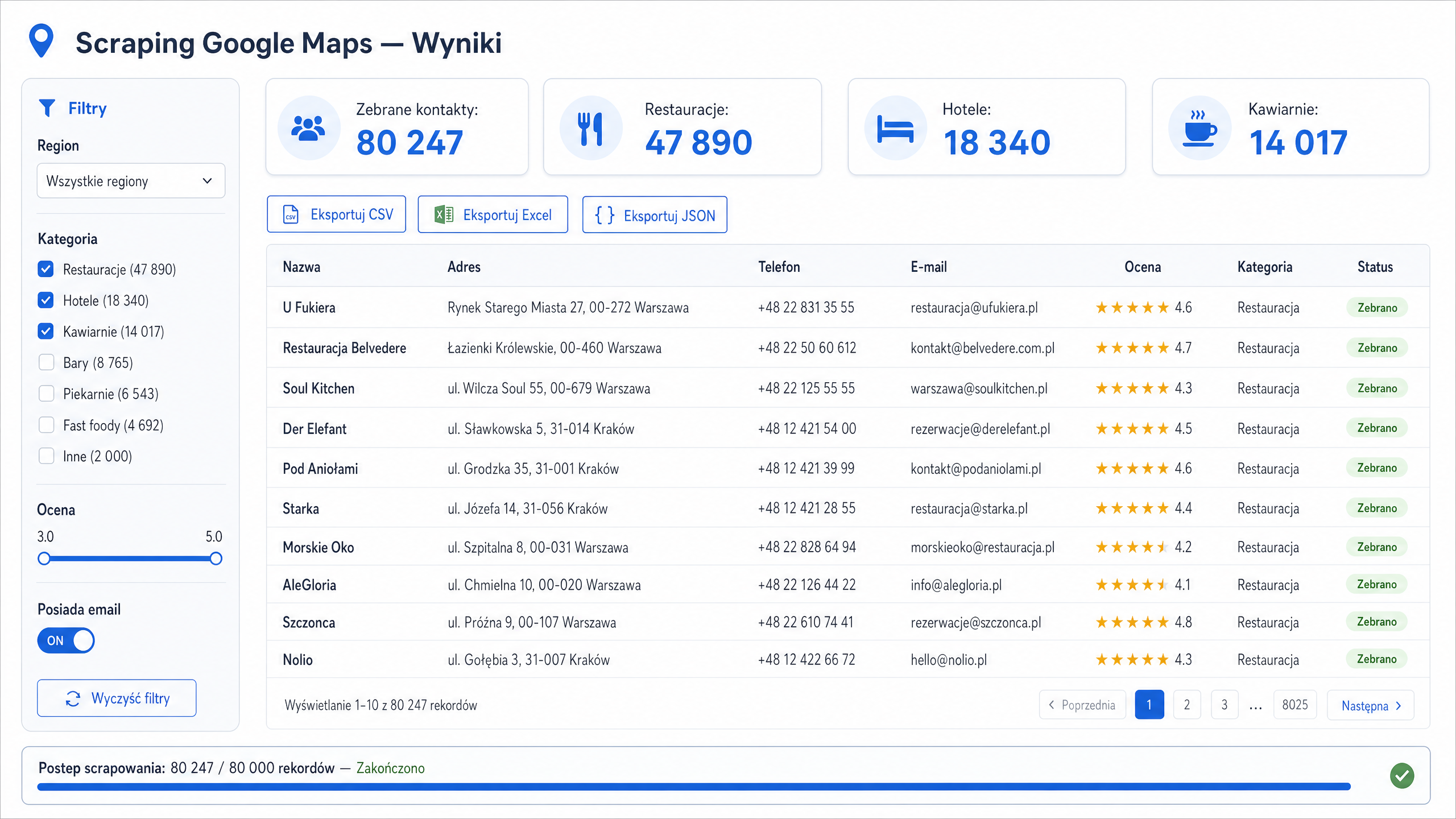Check the Bary (8 765) checkbox
The height and width of the screenshot is (819, 1456).
[46, 362]
